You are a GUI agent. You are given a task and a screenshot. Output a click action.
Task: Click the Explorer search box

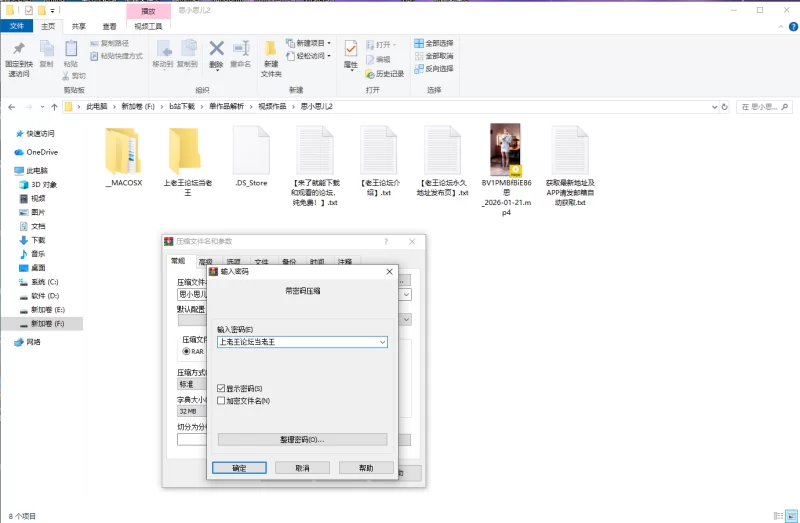764,107
